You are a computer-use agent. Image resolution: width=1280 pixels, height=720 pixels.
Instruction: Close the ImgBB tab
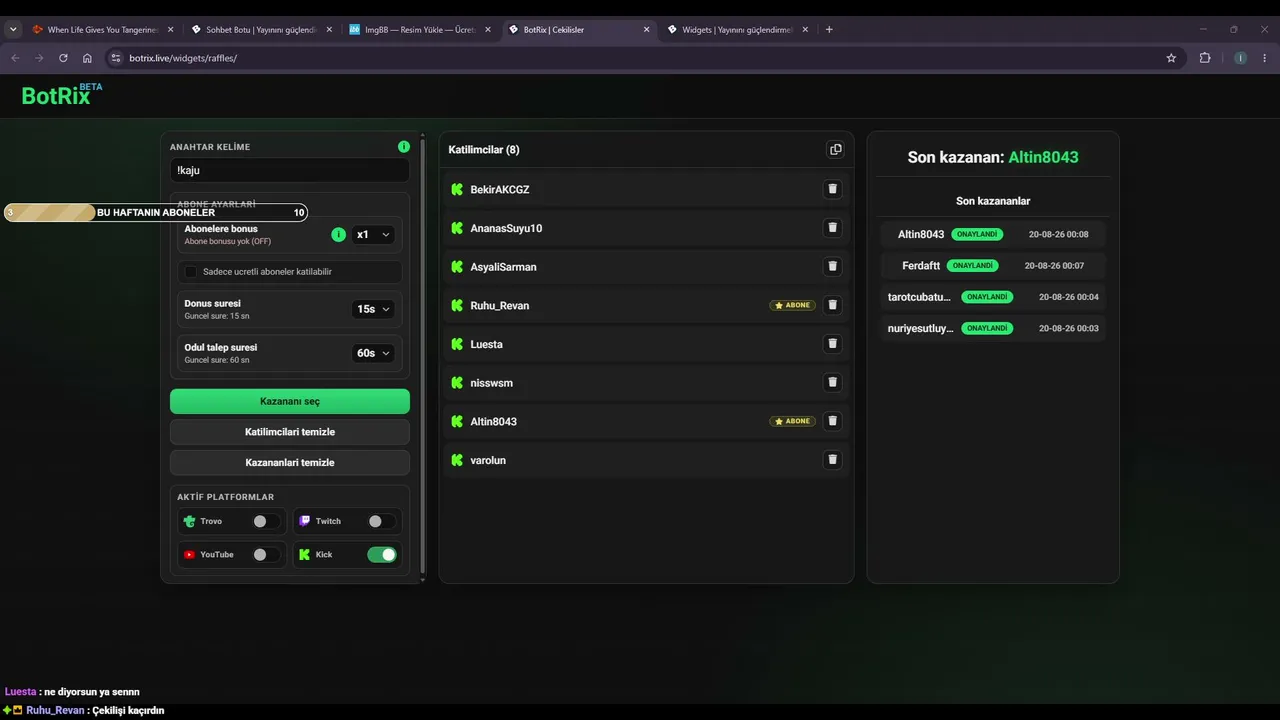pyautogui.click(x=488, y=30)
